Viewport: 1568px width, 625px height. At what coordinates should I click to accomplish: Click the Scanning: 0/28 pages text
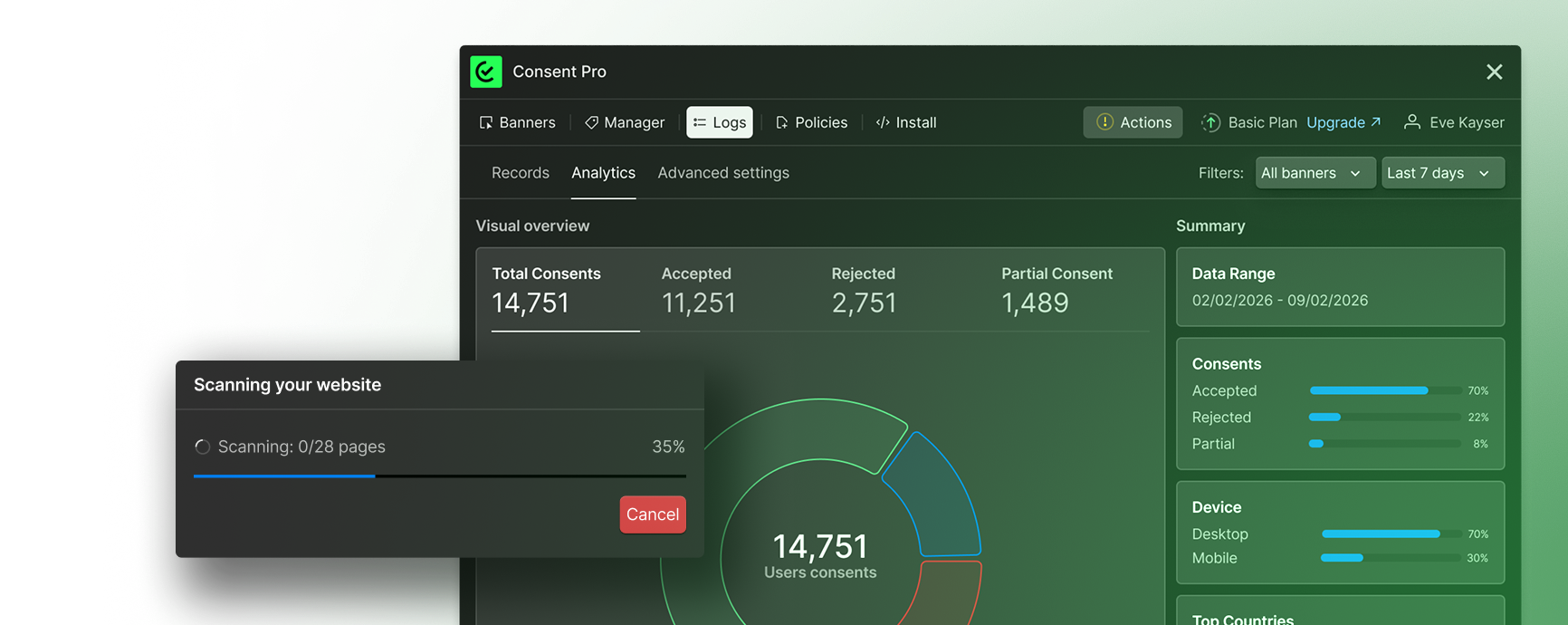301,447
